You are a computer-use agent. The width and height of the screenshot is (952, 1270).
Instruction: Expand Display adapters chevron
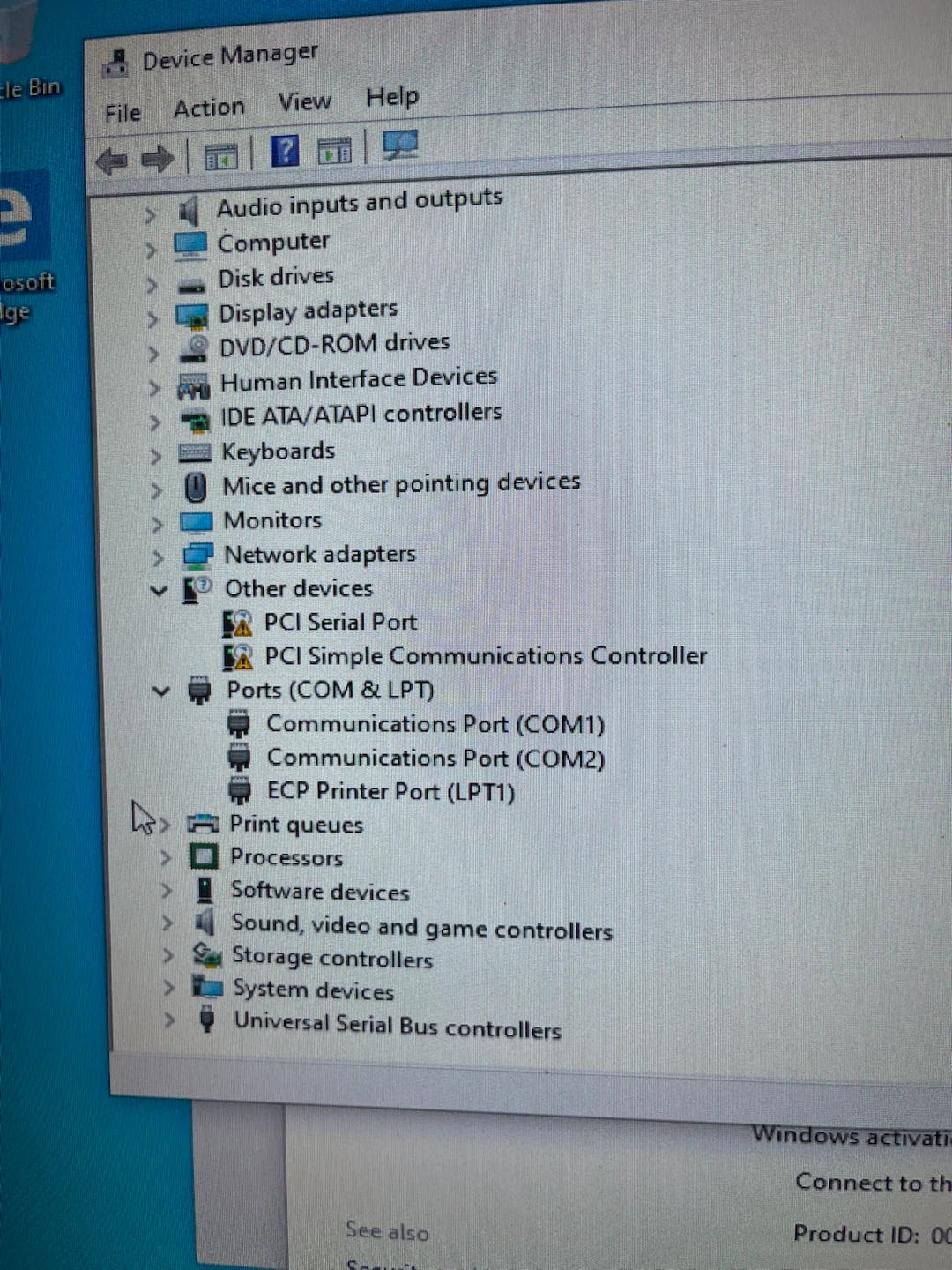[x=152, y=319]
